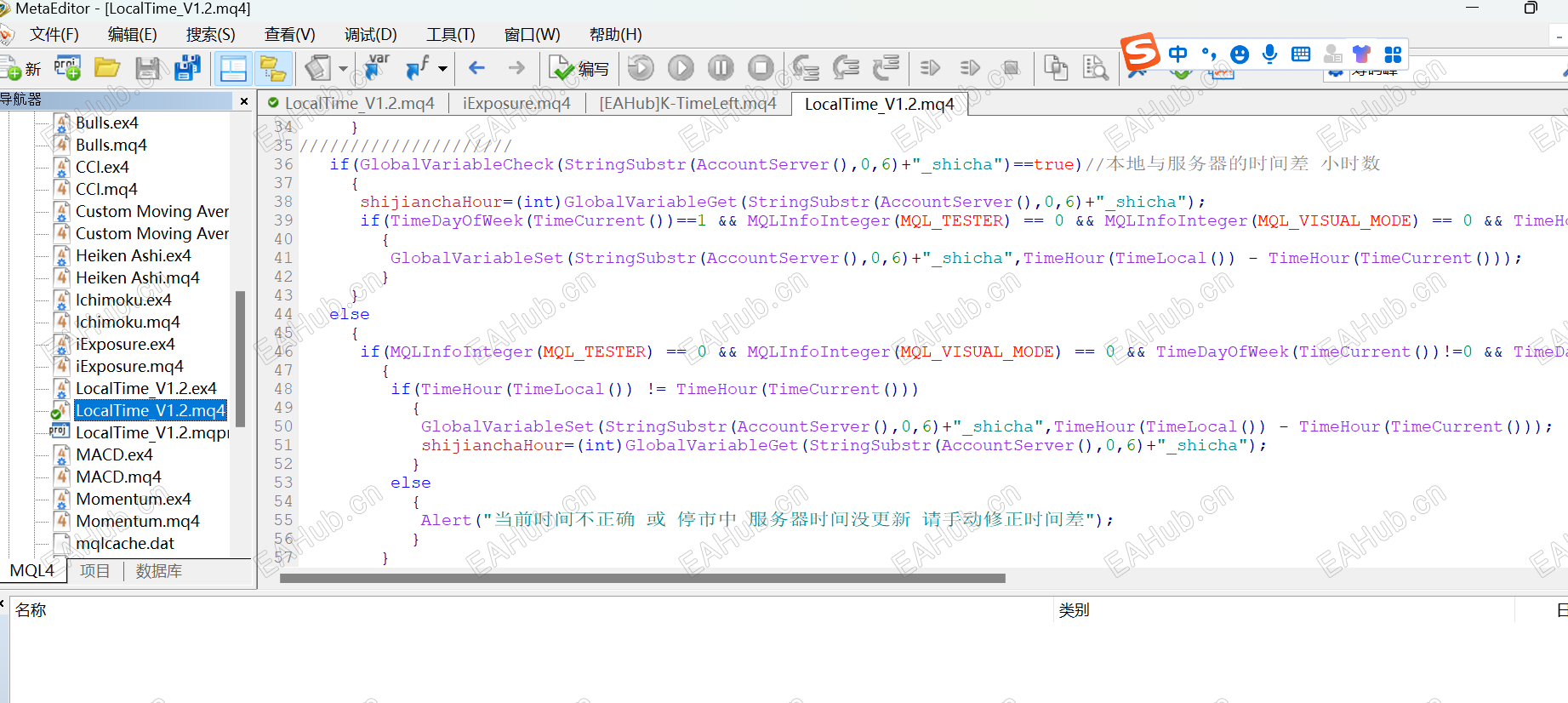Expand the clipboard history dropdown arrow
This screenshot has height=703, width=1568.
point(343,69)
